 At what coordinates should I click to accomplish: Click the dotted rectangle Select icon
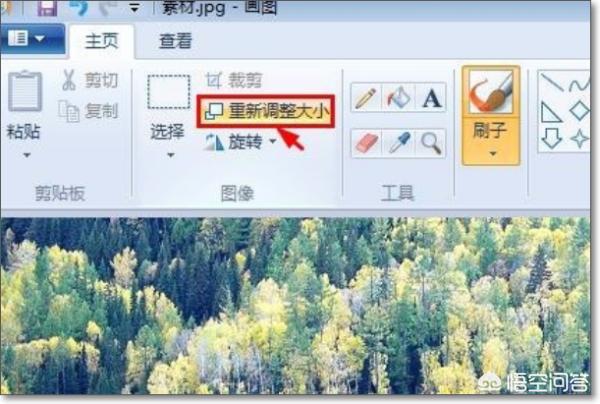pos(169,92)
